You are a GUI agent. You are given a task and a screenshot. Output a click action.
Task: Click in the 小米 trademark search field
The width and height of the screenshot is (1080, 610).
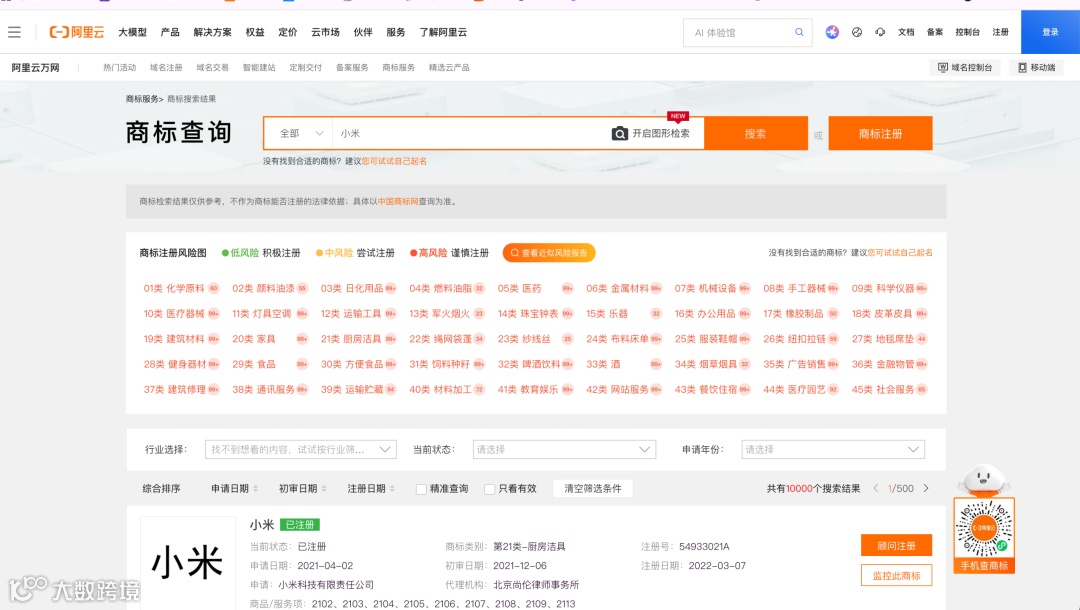[x=471, y=133]
